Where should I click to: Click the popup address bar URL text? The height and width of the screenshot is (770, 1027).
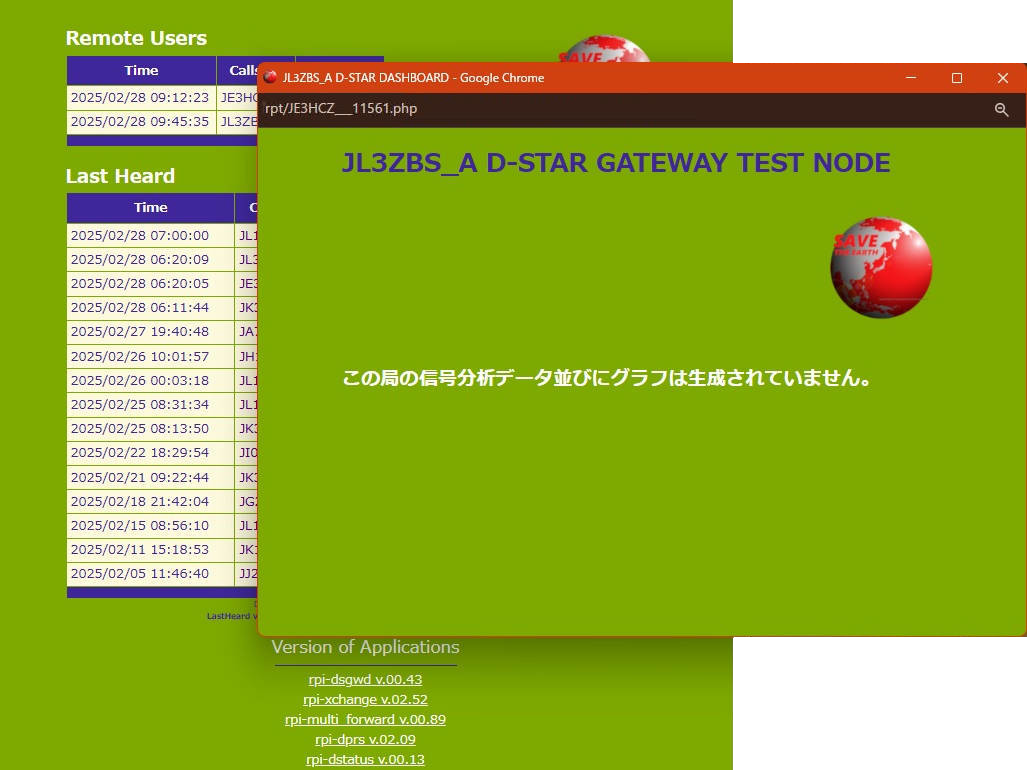click(341, 109)
